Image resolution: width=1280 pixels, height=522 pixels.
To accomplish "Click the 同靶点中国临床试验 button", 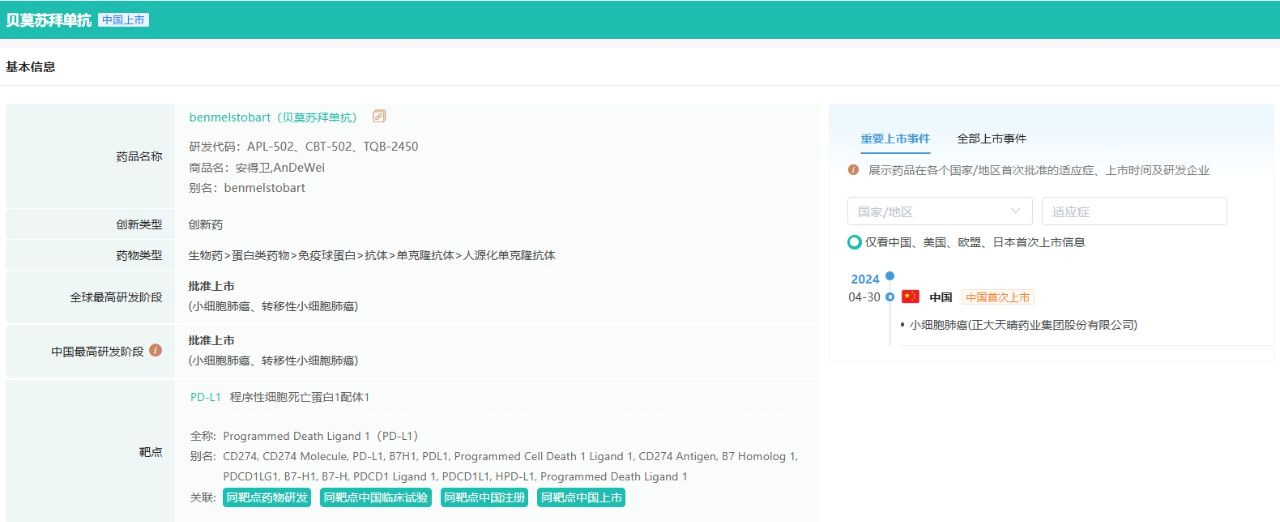I will tap(376, 498).
